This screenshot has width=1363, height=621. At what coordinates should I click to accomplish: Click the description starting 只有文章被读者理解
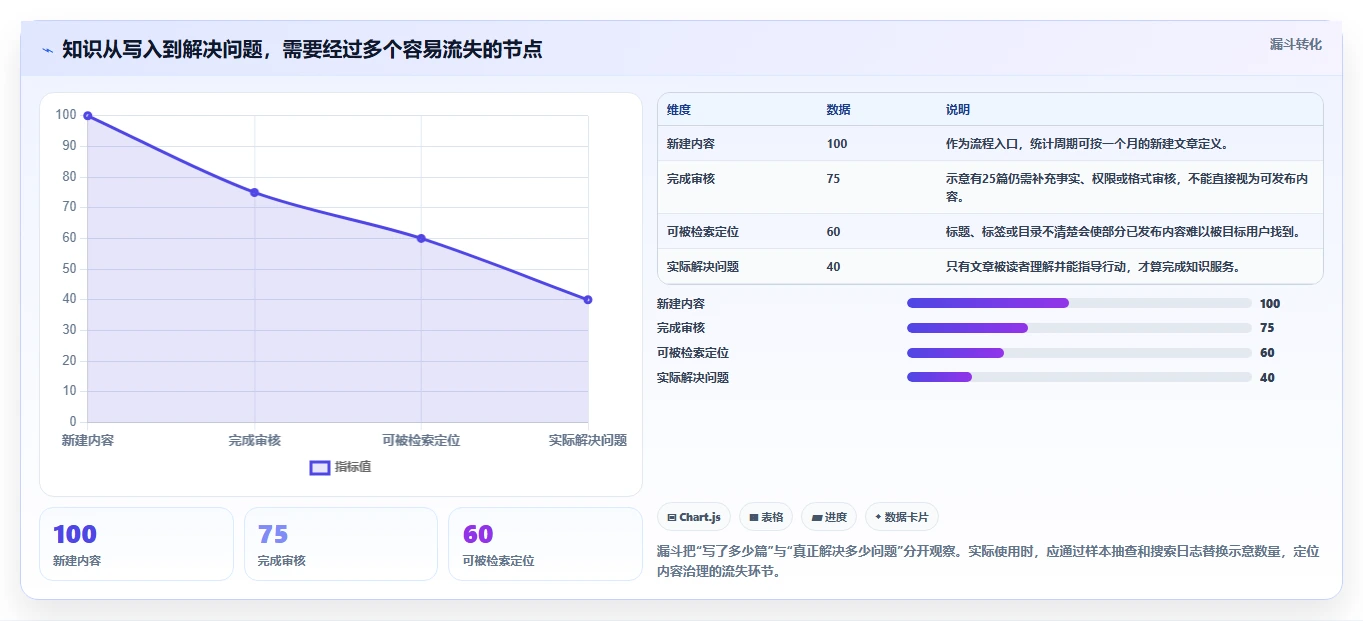[1093, 267]
